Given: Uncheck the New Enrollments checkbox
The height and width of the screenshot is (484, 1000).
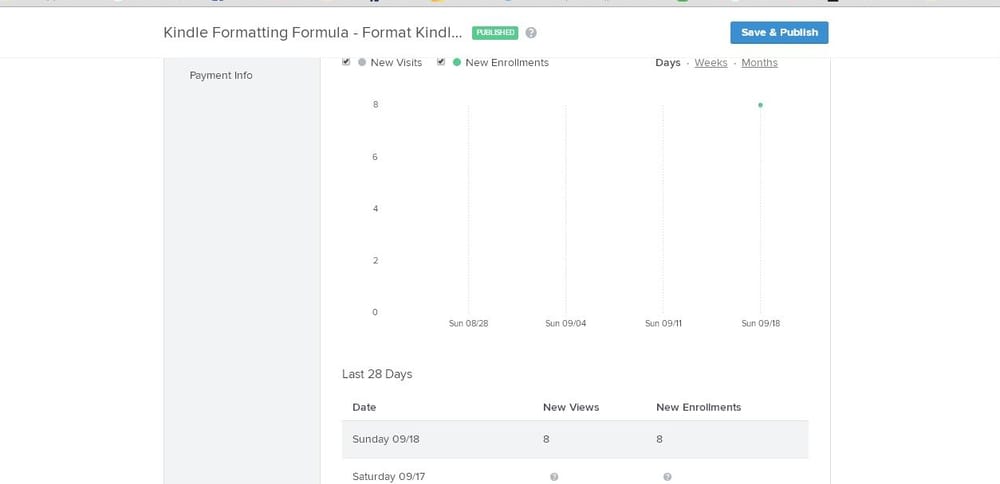Looking at the screenshot, I should [441, 62].
